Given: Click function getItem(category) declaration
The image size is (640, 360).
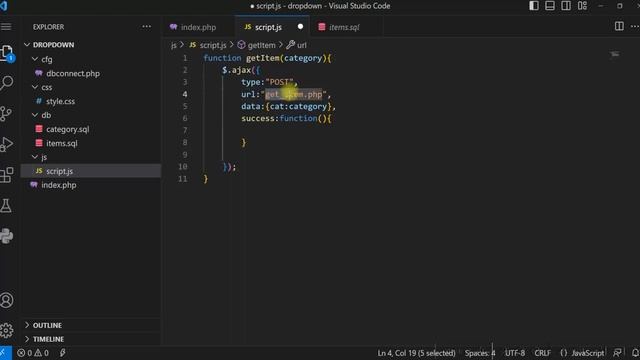Looking at the screenshot, I should [x=267, y=58].
